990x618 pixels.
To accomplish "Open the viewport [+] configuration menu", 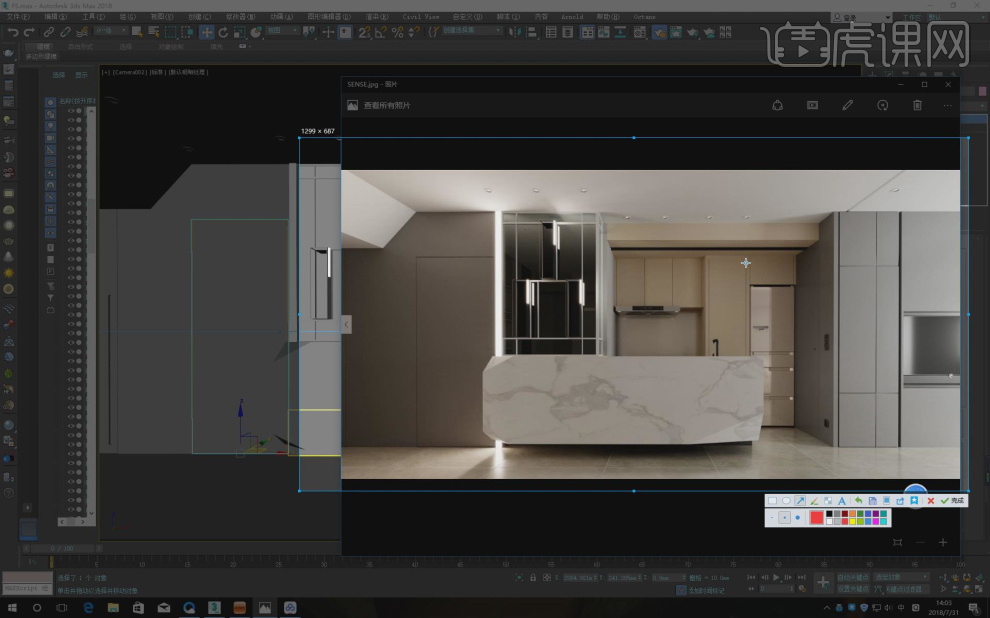I will click(103, 72).
